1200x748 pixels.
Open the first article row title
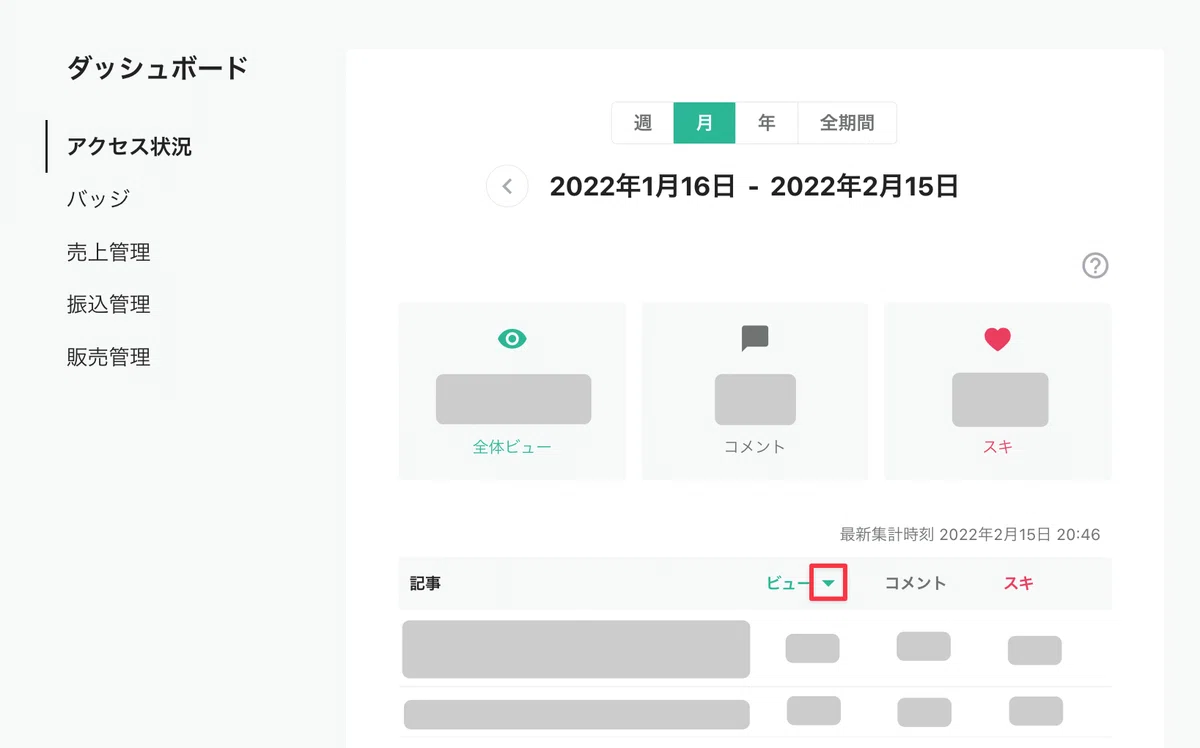pos(576,649)
